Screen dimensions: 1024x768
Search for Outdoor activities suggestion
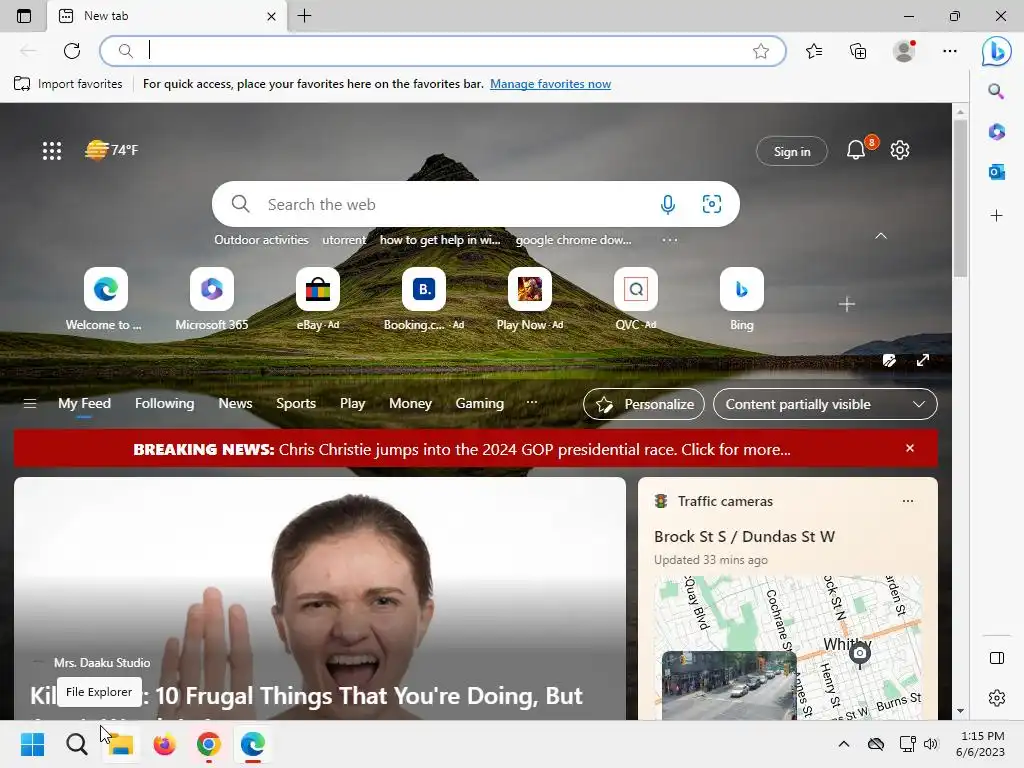pyautogui.click(x=261, y=240)
